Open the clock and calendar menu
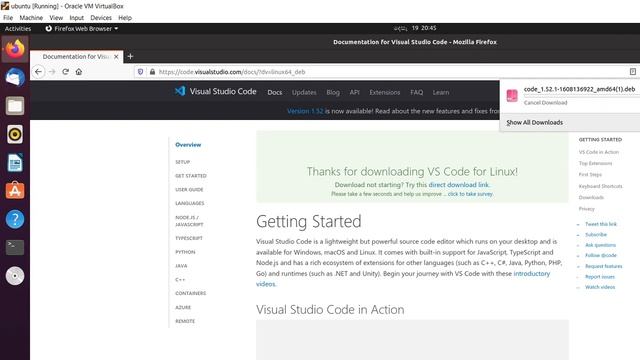Screen dimensions: 640x360 point(415,28)
